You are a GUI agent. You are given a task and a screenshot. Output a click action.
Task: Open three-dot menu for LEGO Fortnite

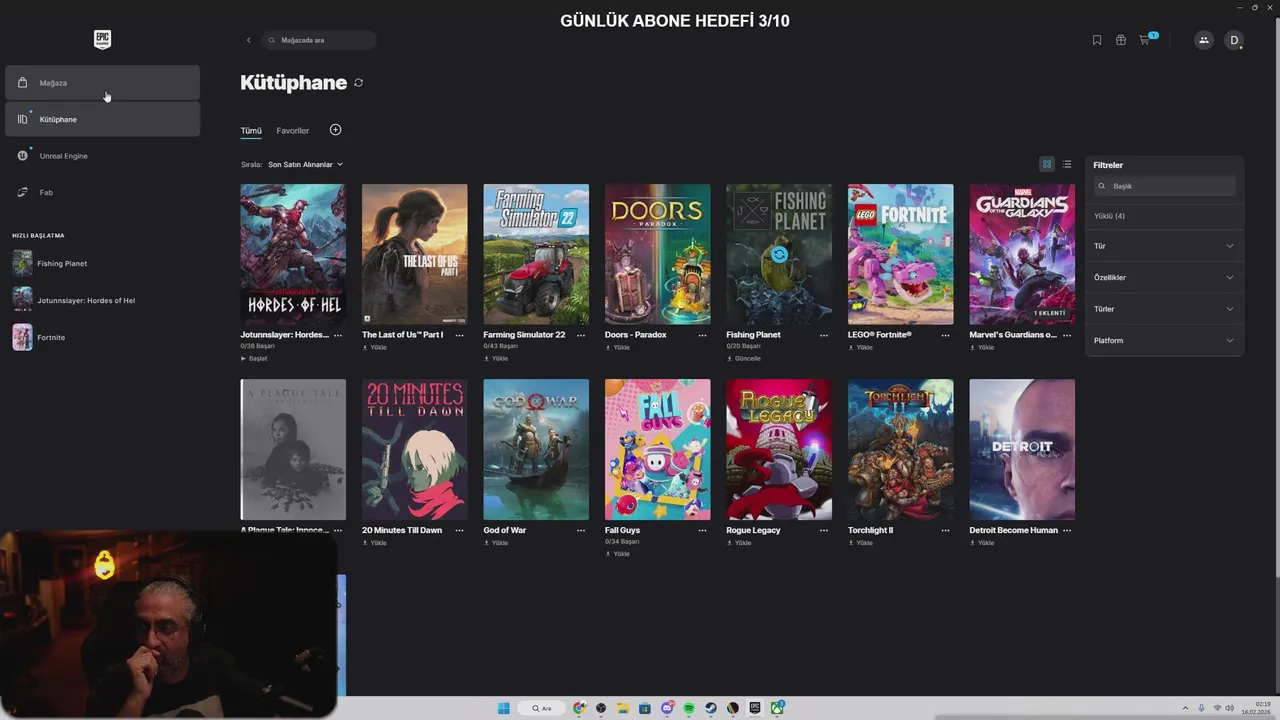tap(946, 335)
